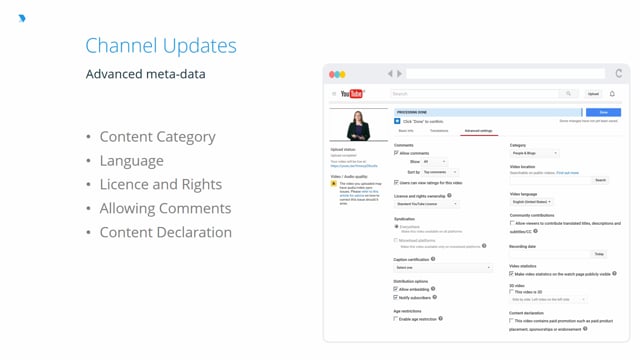The height and width of the screenshot is (360, 640).
Task: Enable age restriction checkbox
Action: coord(396,318)
